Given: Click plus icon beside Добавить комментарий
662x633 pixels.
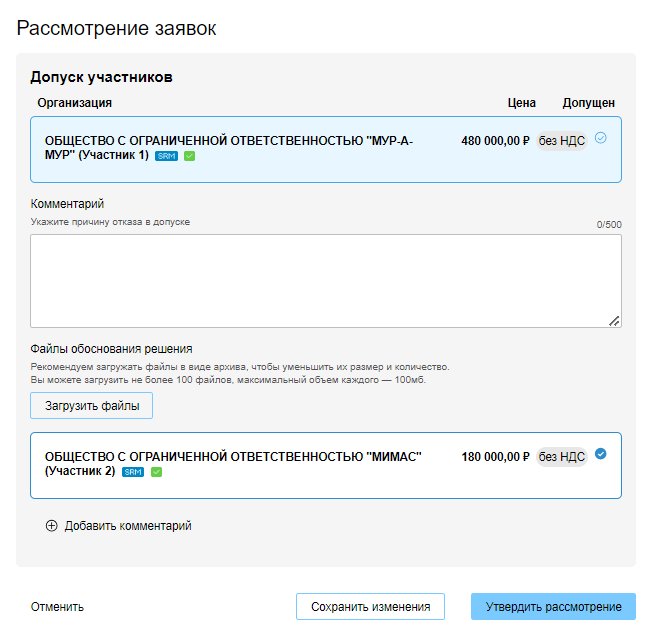Looking at the screenshot, I should (x=51, y=526).
